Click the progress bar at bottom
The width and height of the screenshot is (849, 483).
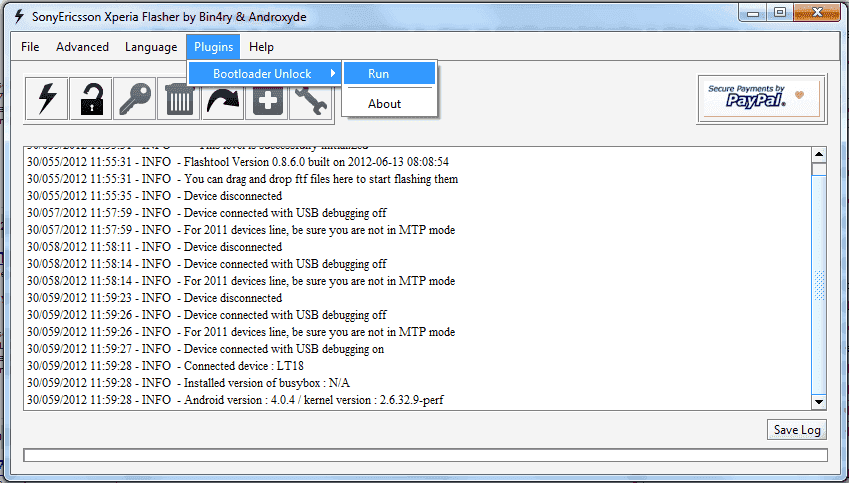(x=425, y=455)
